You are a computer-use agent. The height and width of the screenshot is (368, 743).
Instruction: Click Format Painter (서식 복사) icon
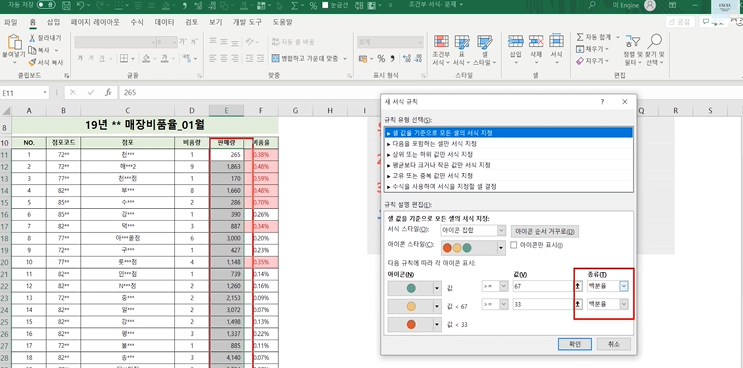(32, 62)
